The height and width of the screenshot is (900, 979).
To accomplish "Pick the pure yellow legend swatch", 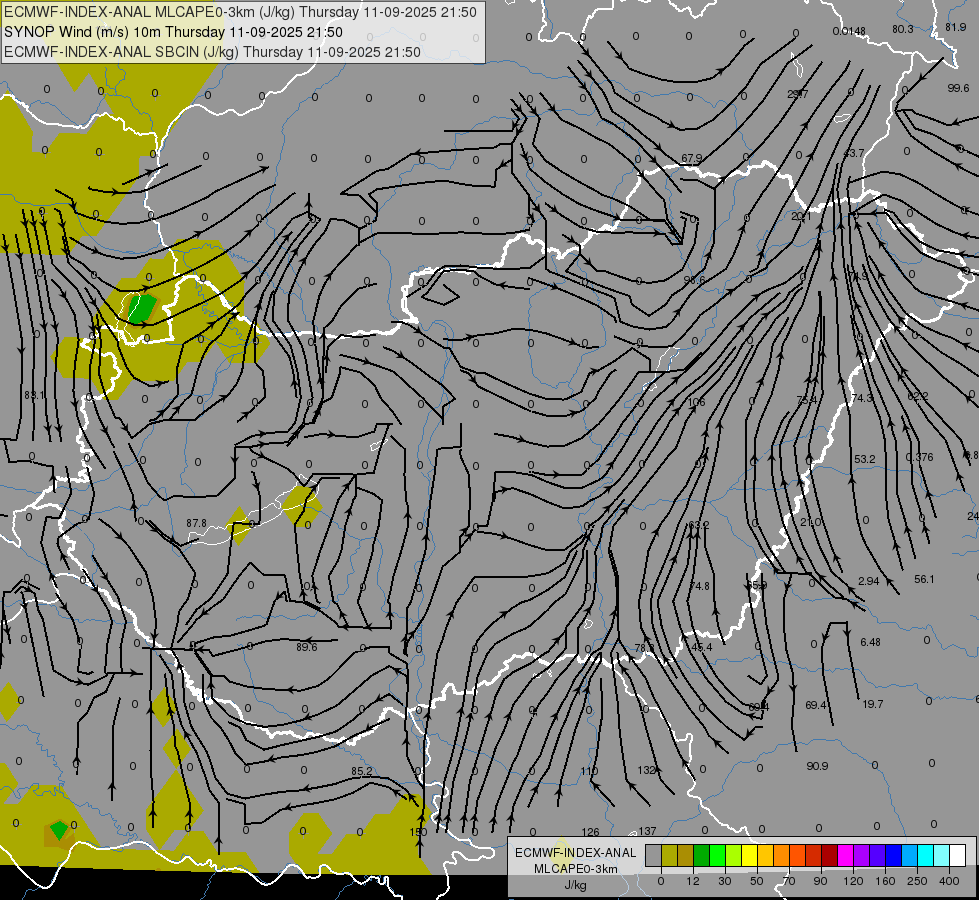I will point(750,855).
